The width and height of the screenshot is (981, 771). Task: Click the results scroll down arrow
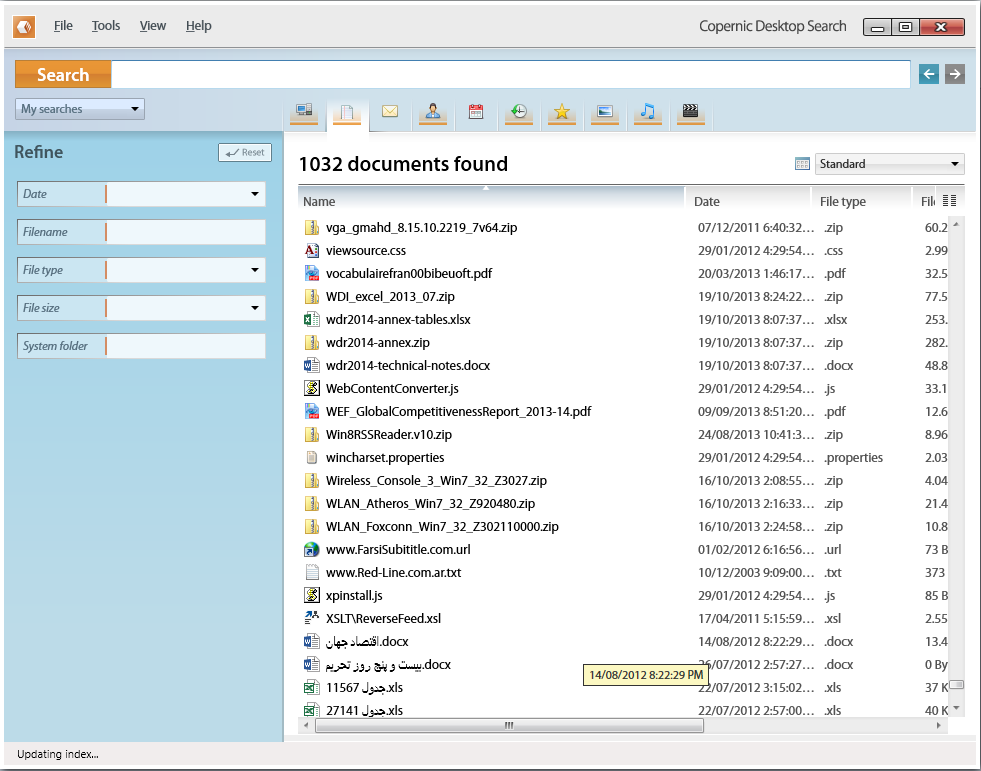[957, 709]
